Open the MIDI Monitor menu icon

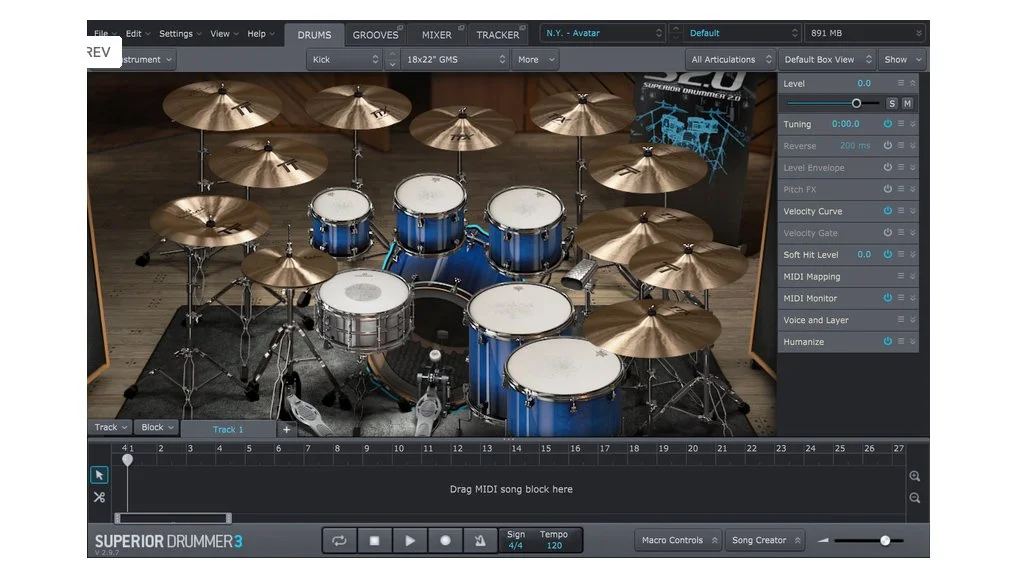click(x=901, y=298)
